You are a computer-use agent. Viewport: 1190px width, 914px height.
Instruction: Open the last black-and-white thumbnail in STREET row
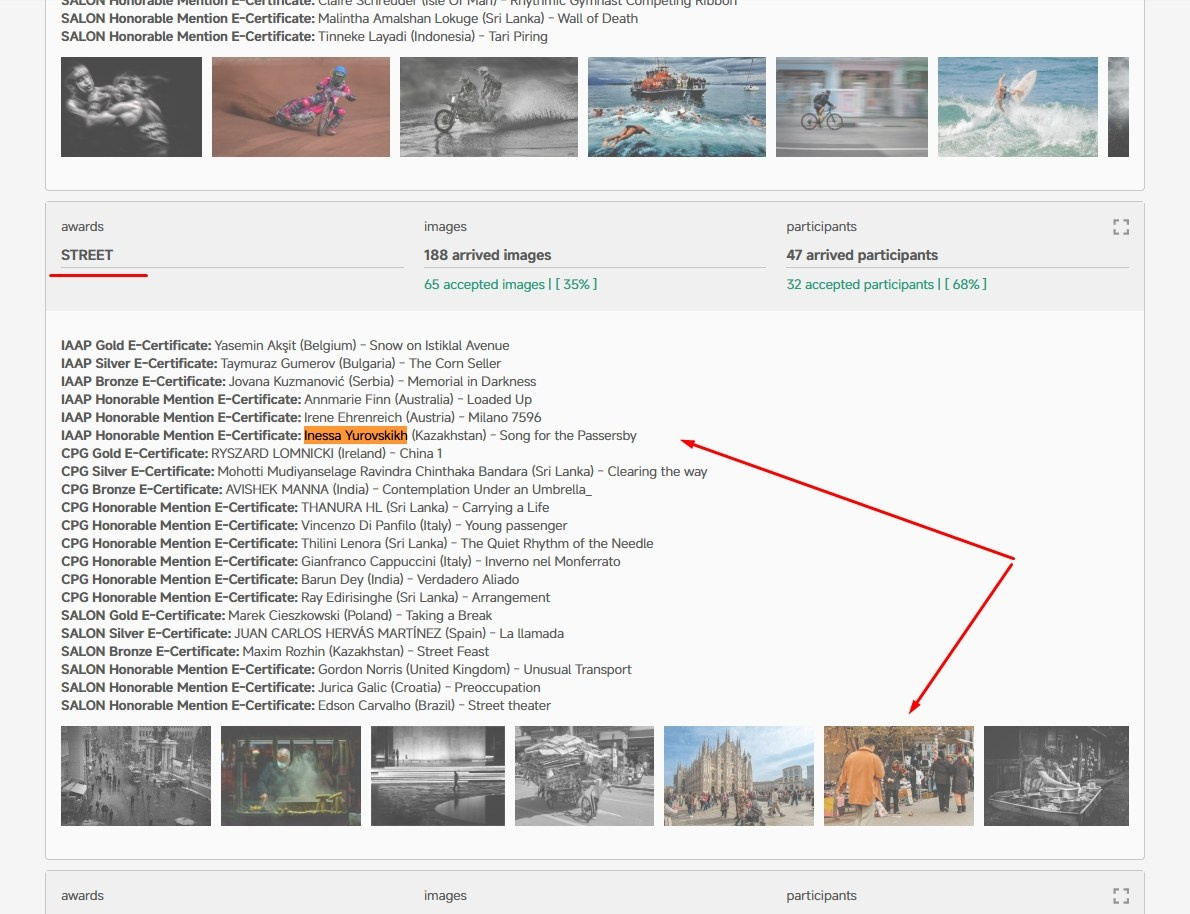(1056, 776)
